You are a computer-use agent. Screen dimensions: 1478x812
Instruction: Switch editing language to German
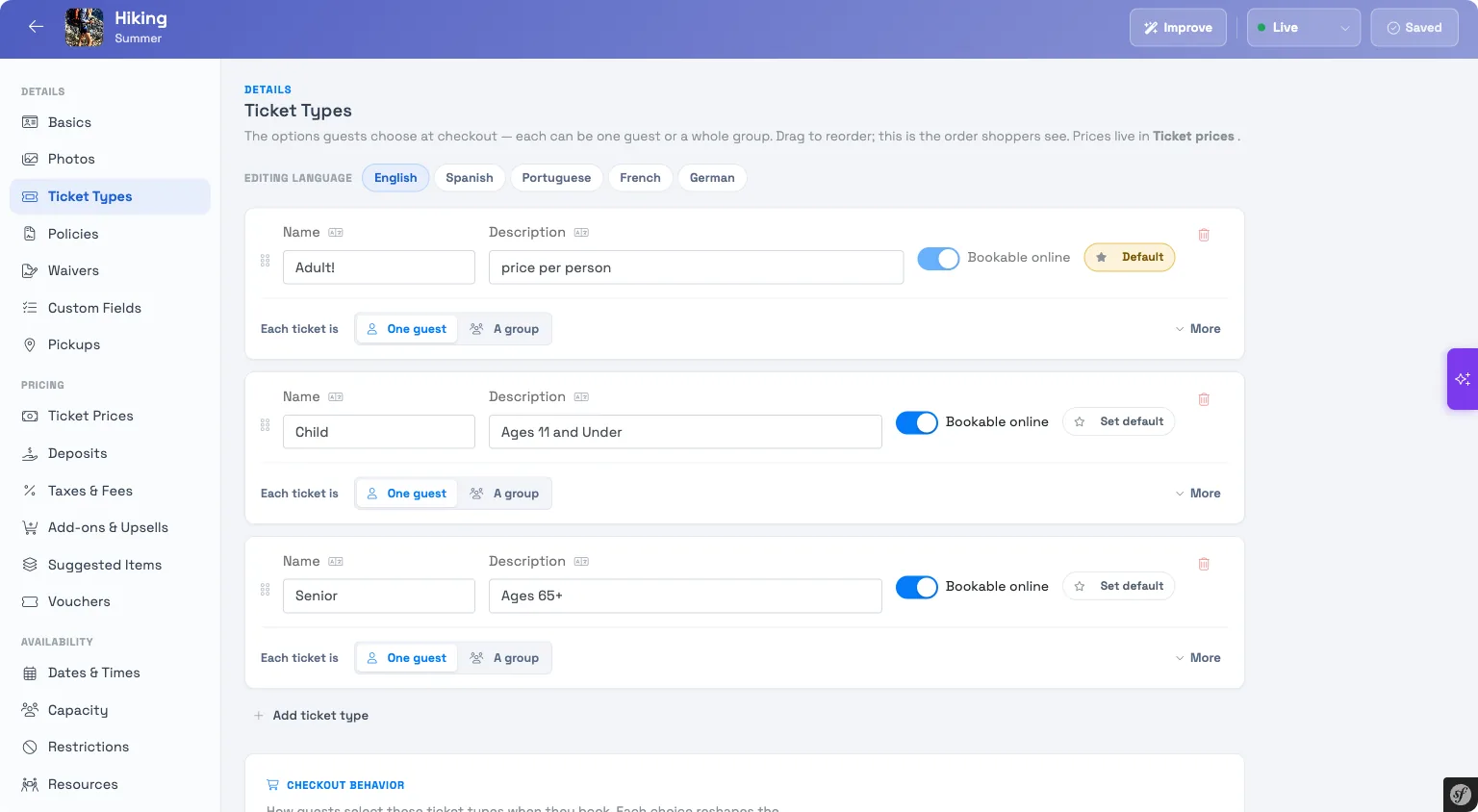pos(712,178)
